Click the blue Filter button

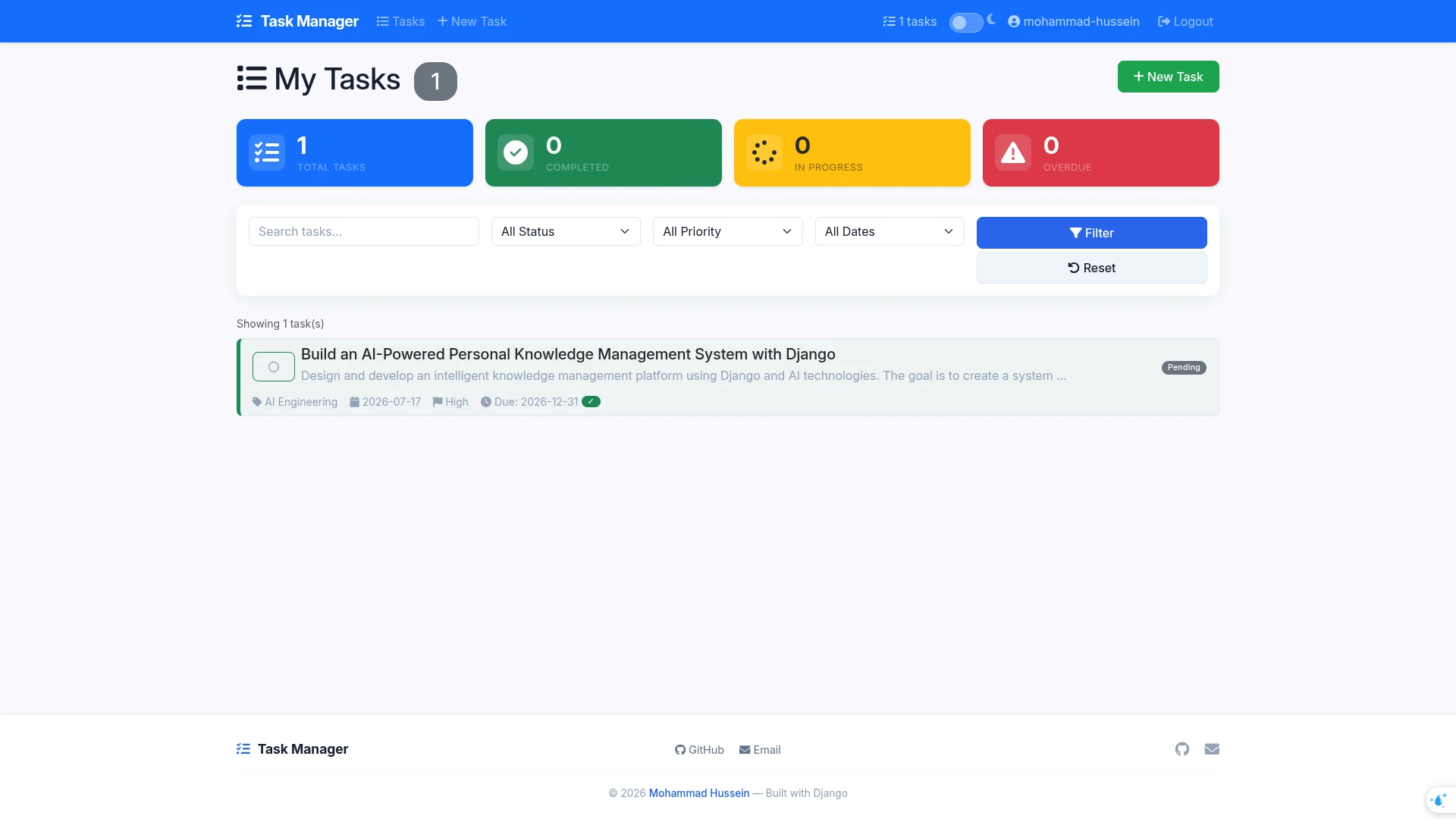[x=1092, y=233]
